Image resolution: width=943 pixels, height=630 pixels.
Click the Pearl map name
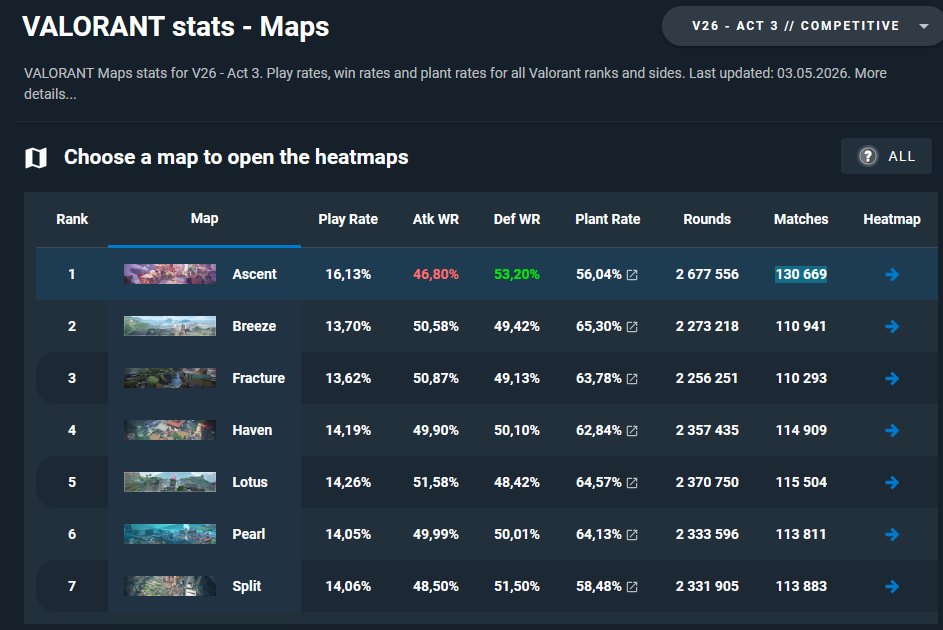249,534
